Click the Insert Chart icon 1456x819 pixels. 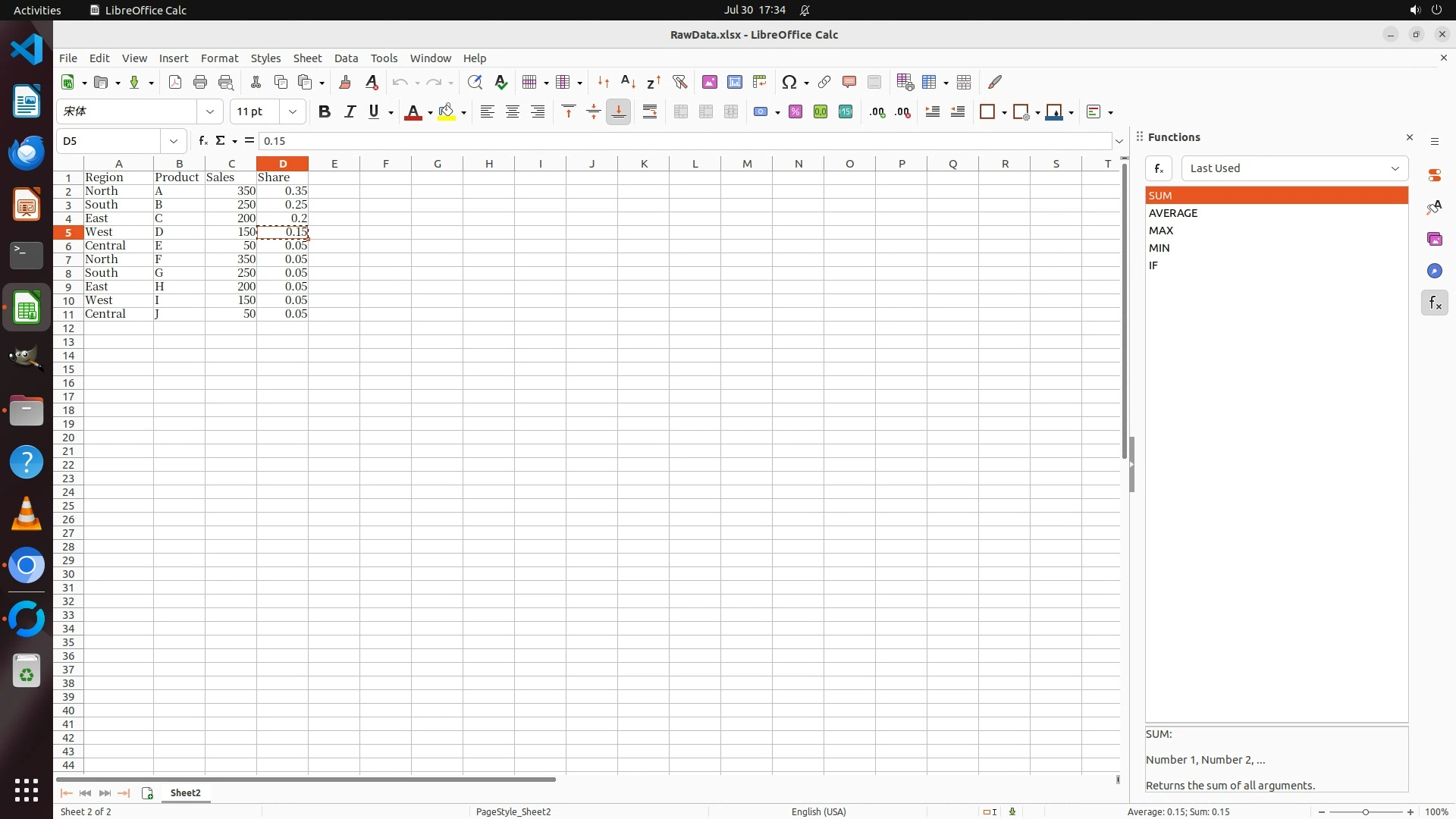coord(734,82)
